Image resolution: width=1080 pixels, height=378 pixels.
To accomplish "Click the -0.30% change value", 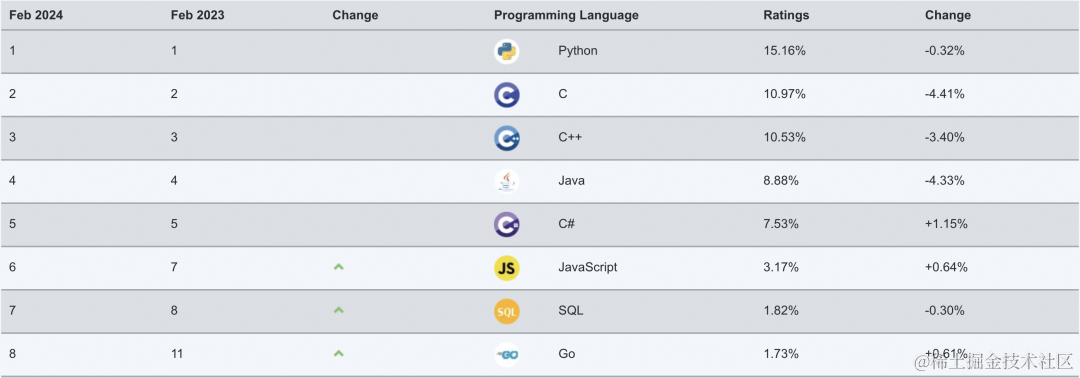I will point(945,311).
